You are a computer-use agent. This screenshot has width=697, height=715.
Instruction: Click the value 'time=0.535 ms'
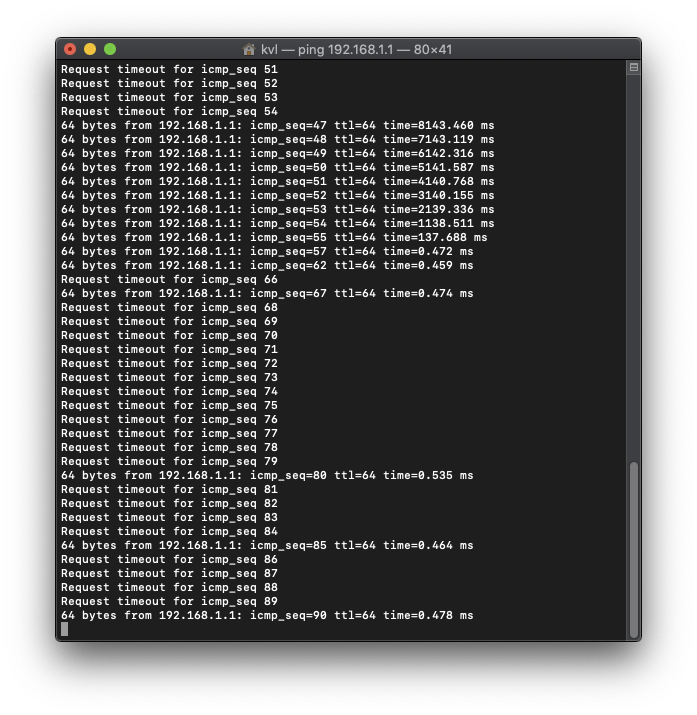(x=428, y=476)
